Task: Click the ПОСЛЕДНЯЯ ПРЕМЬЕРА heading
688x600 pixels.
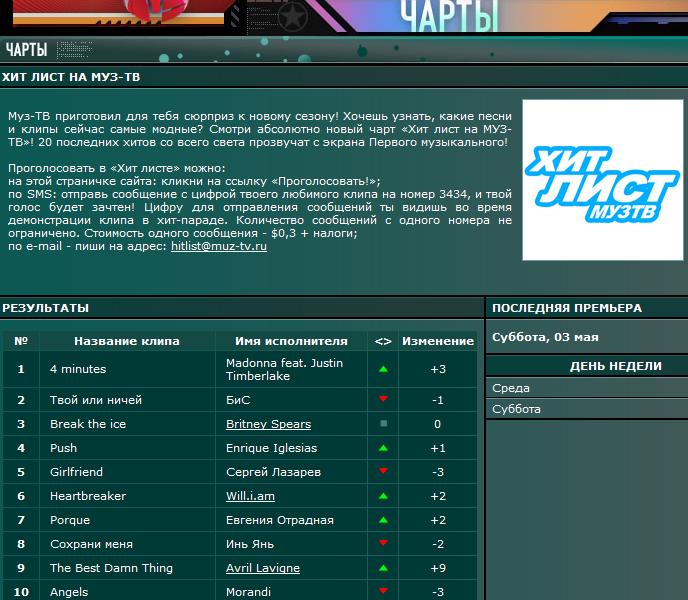Action: point(567,308)
